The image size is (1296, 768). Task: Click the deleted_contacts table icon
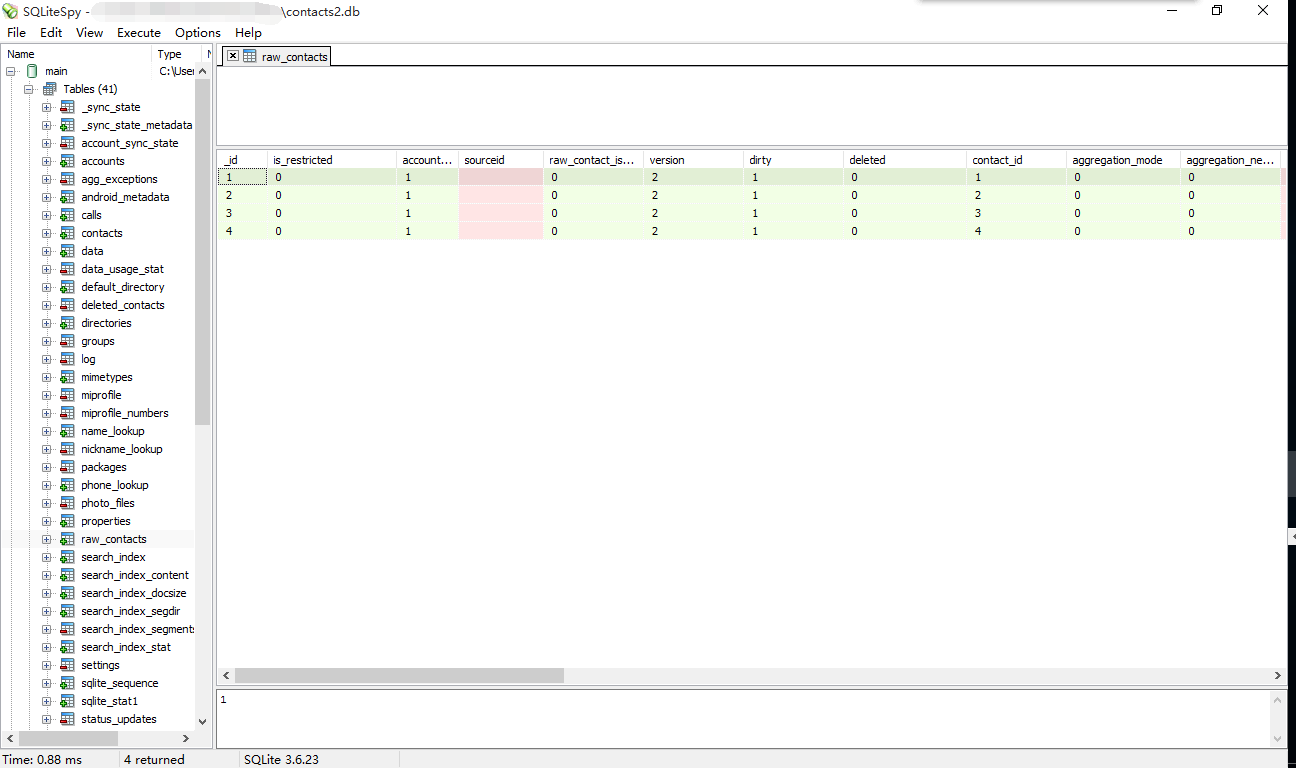tap(67, 305)
